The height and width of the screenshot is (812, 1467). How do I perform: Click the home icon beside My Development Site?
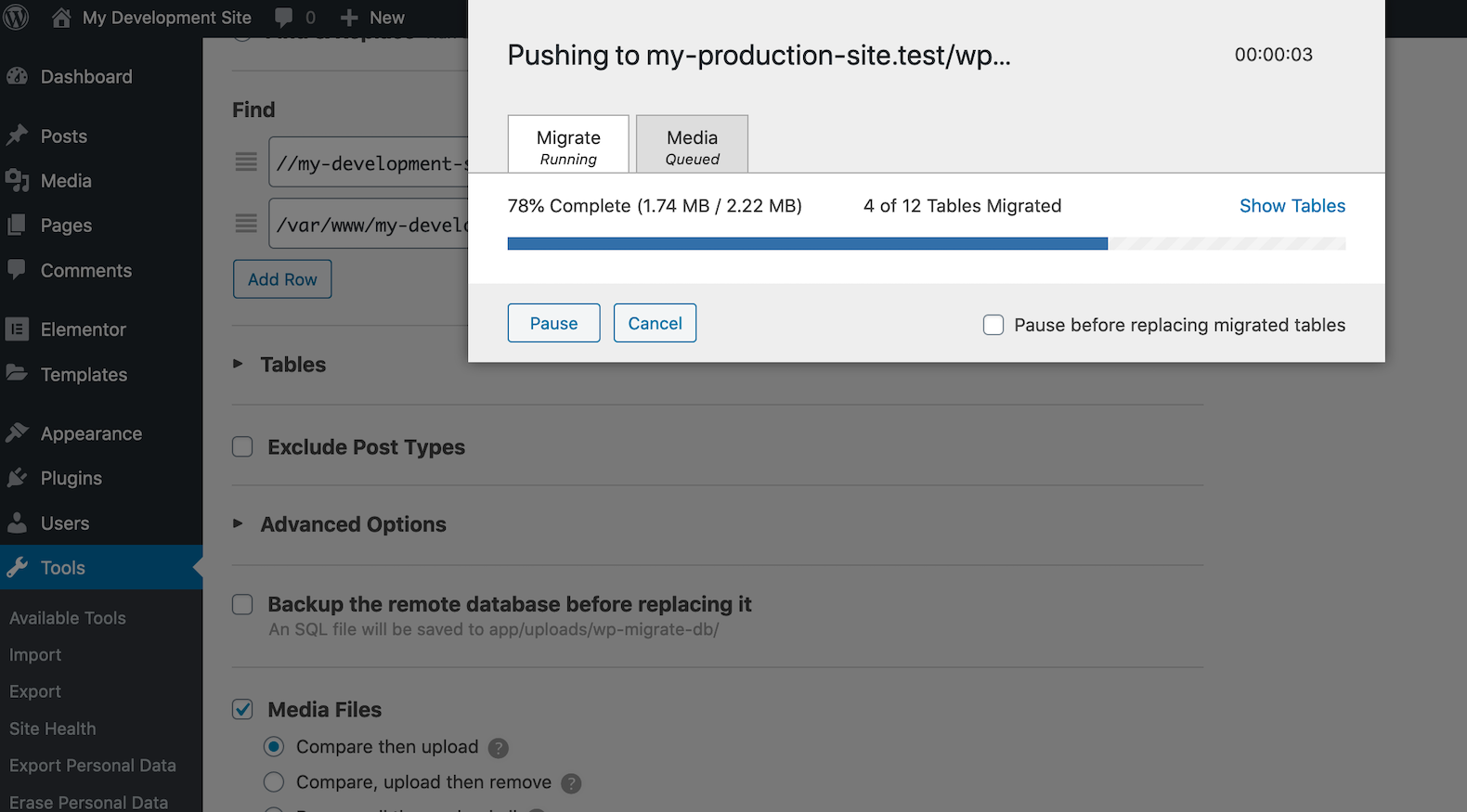coord(61,18)
